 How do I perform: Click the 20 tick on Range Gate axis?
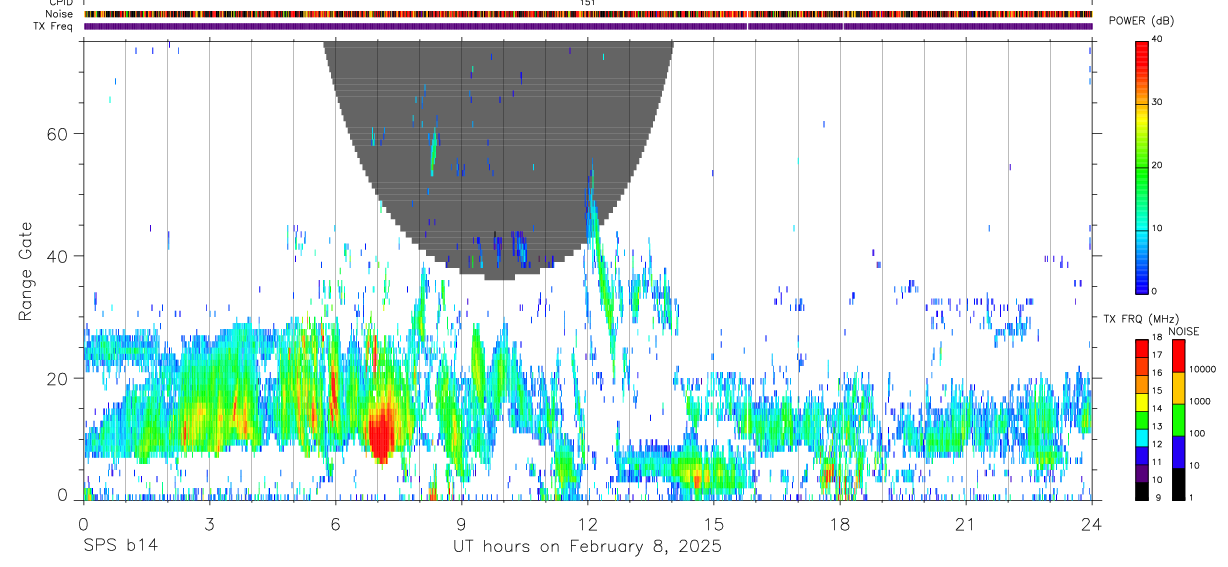coord(60,379)
